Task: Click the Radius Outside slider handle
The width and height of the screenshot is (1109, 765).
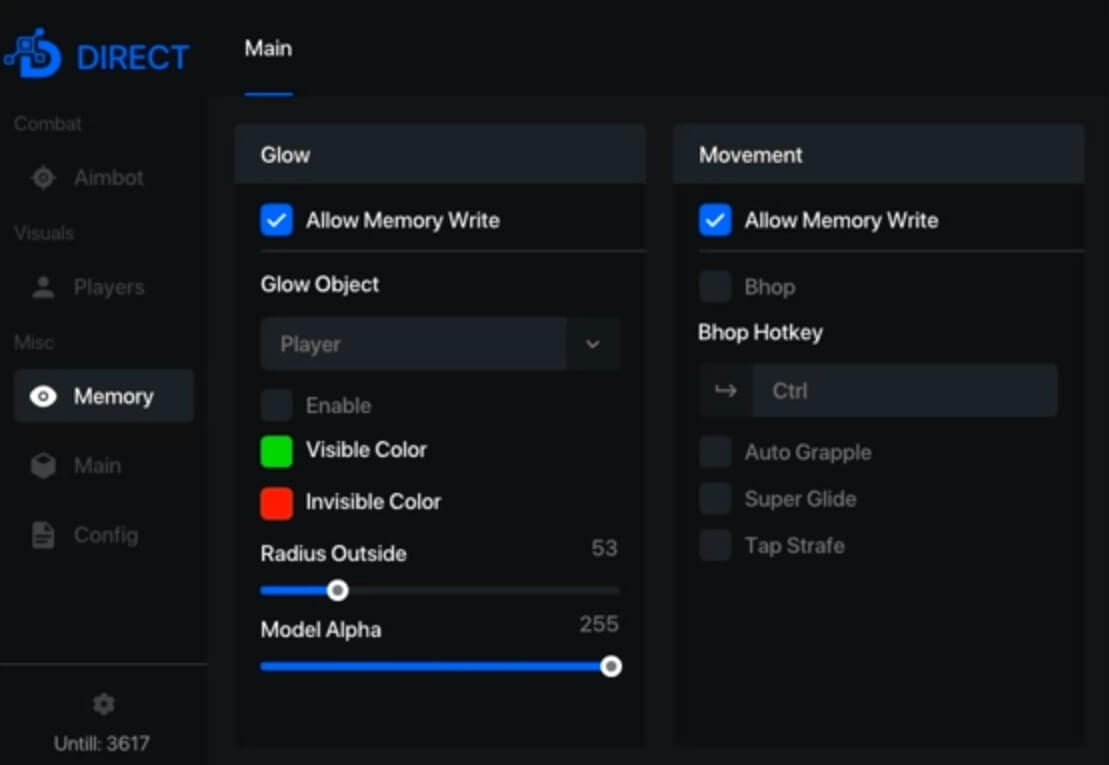Action: click(338, 591)
